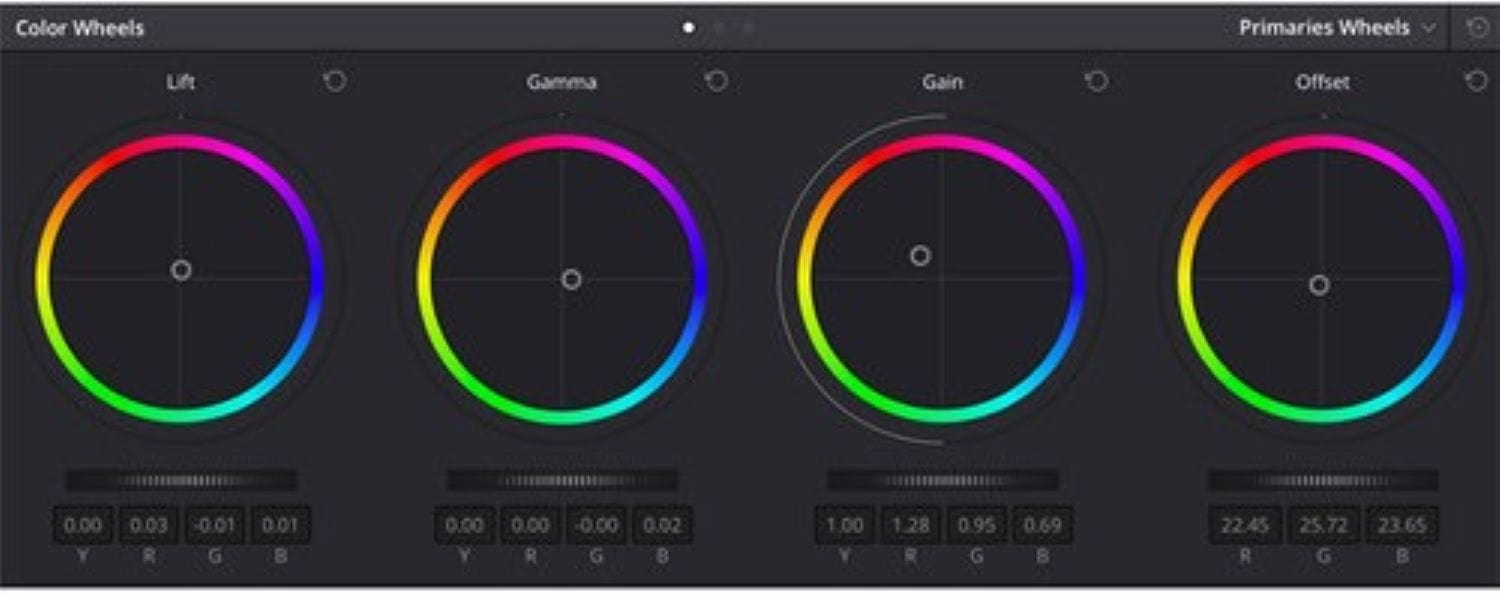
Task: Select the first palette page dot
Action: [x=688, y=28]
